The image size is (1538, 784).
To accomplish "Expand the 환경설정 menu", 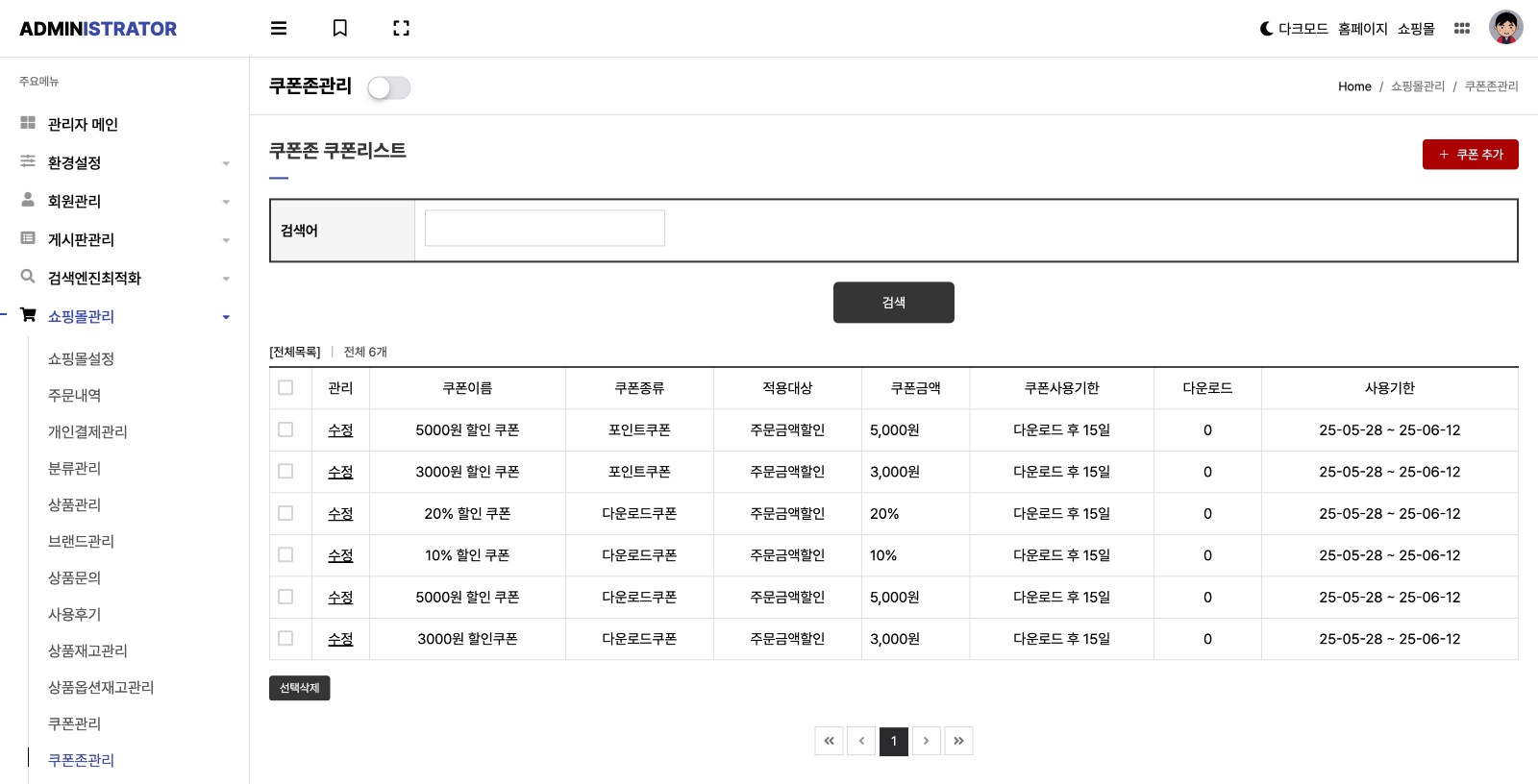I will click(x=125, y=163).
